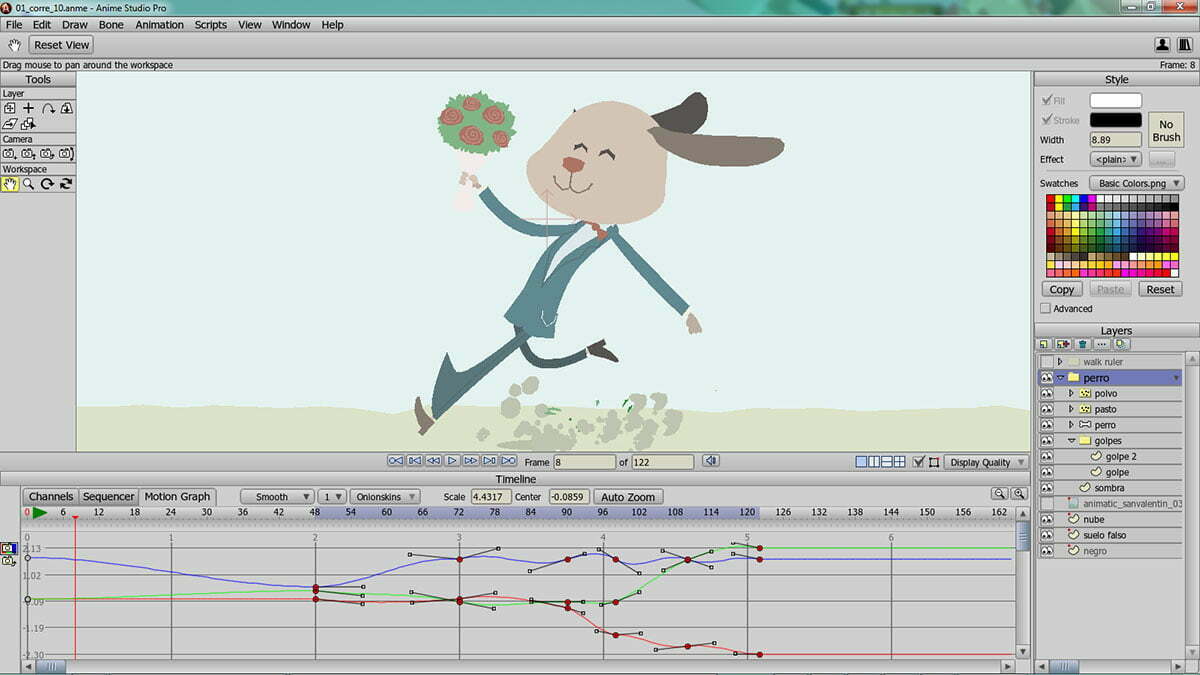Select the Track Camera tool
The height and width of the screenshot is (675, 1200).
point(9,154)
